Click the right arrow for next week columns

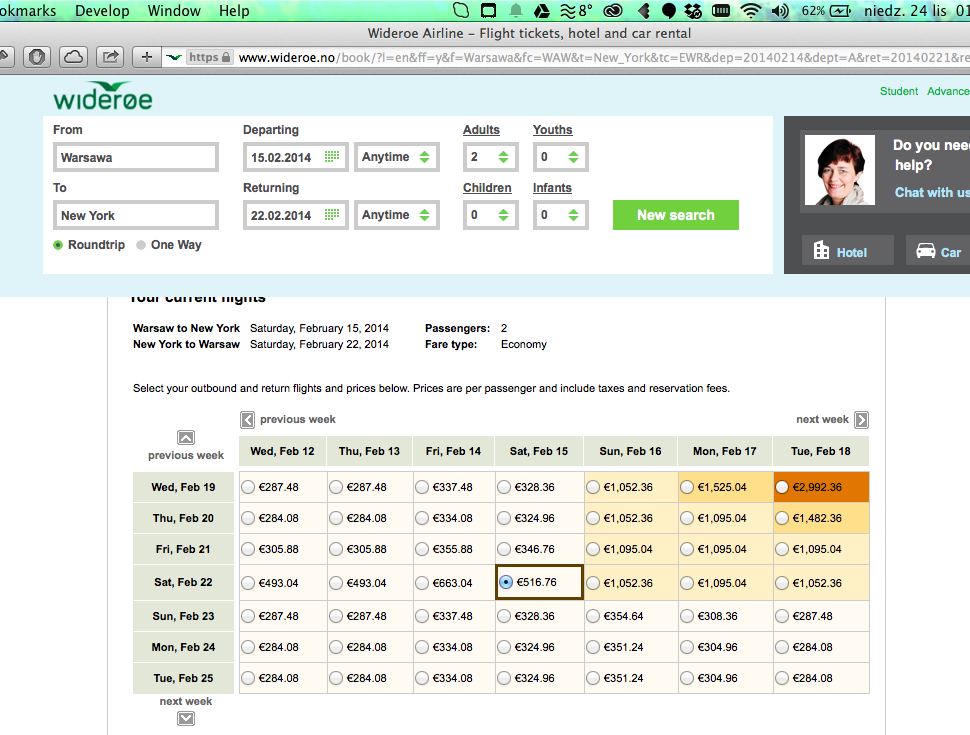[861, 420]
